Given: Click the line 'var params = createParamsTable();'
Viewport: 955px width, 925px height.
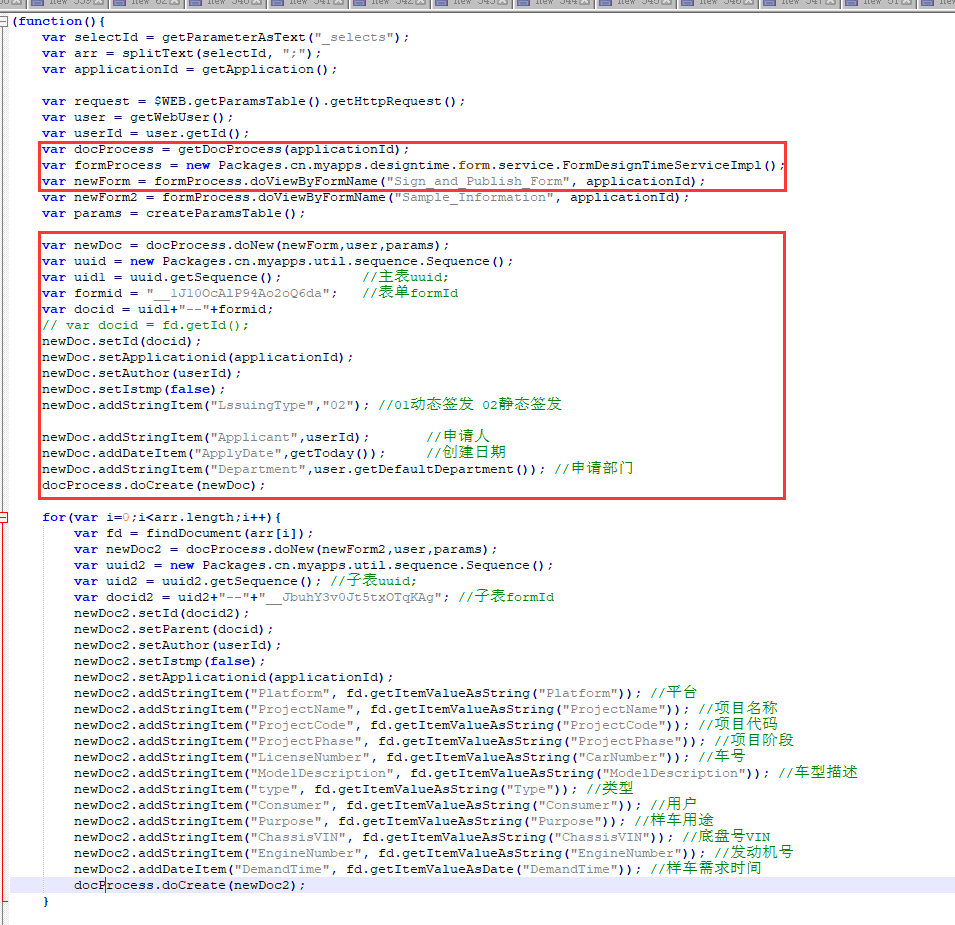Looking at the screenshot, I should point(173,214).
